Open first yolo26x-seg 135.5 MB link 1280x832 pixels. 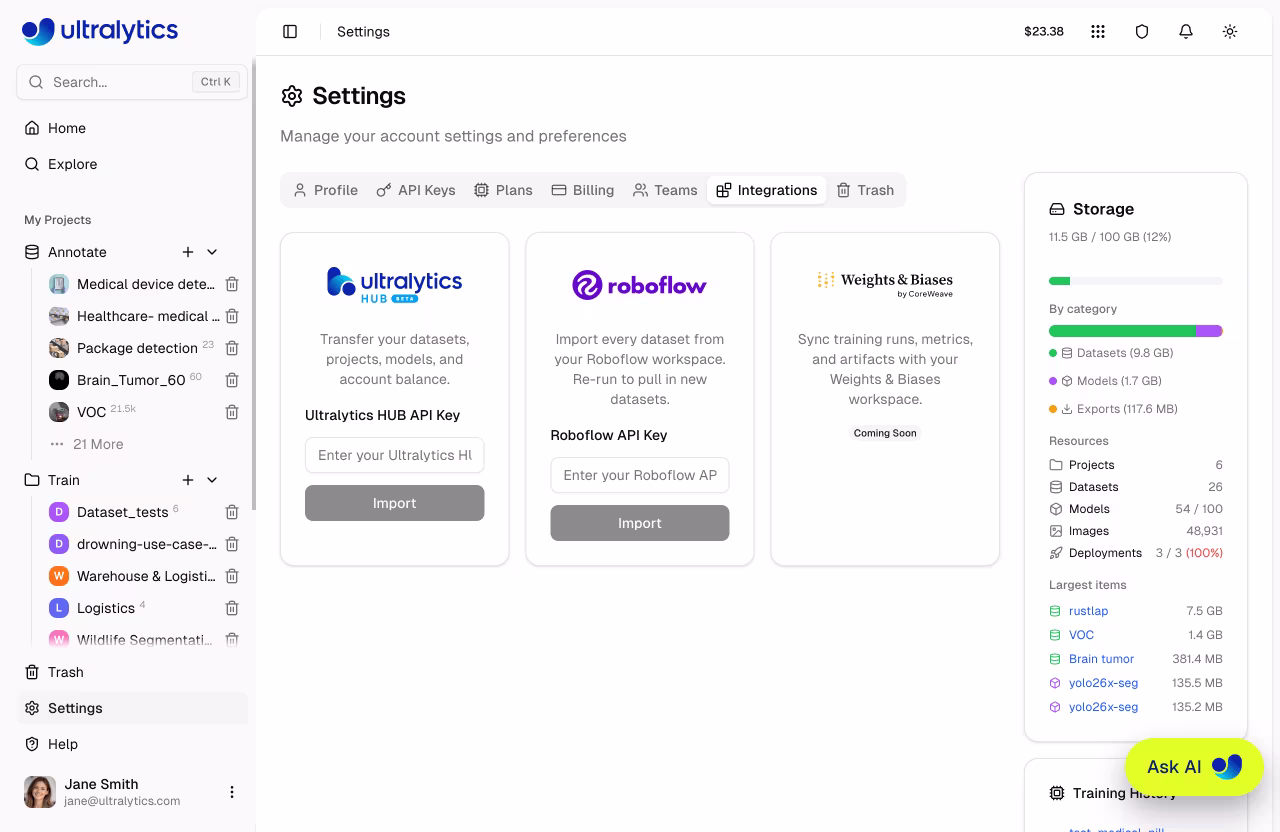(1103, 683)
